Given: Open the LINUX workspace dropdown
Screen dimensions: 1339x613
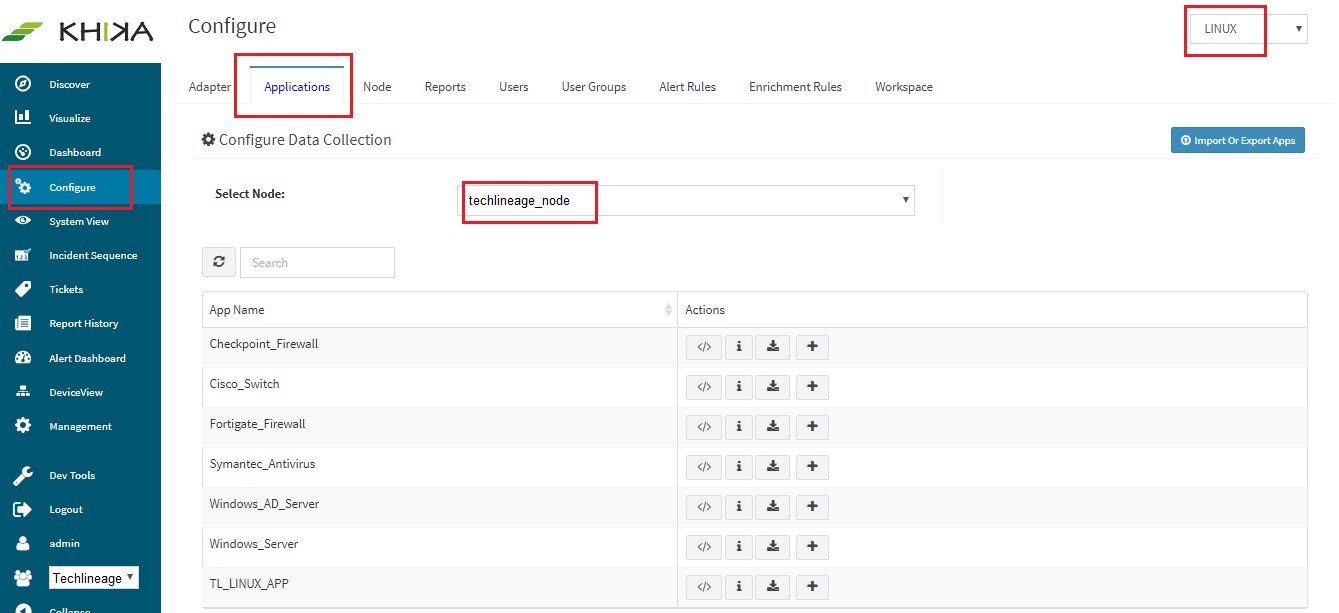Looking at the screenshot, I should click(1249, 29).
